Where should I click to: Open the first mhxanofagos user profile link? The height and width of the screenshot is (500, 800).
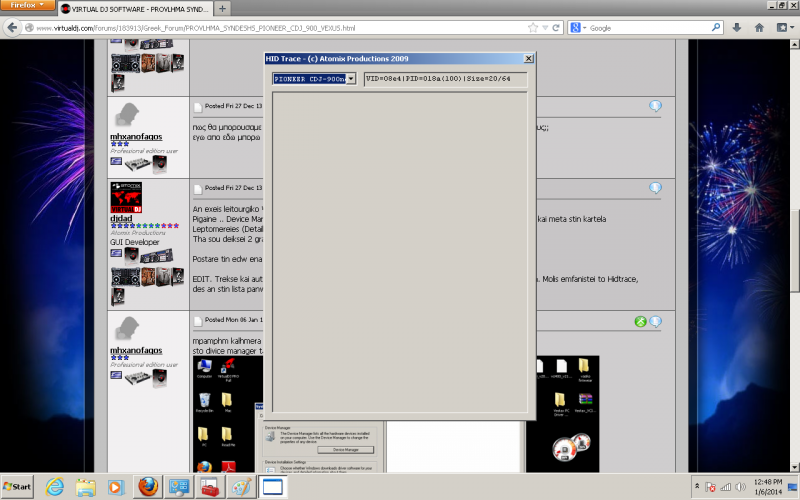(x=136, y=136)
